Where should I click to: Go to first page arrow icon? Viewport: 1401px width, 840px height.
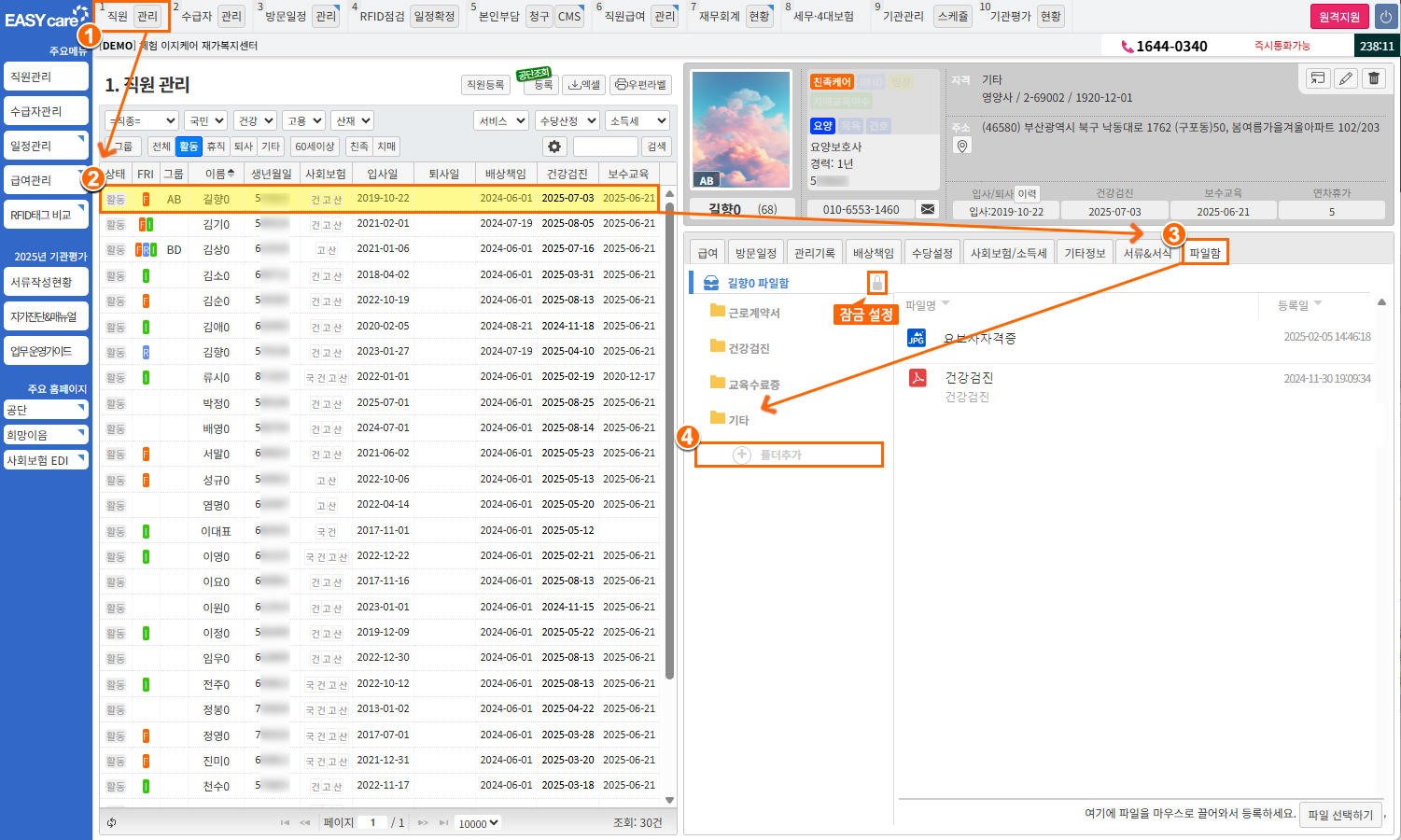point(285,823)
